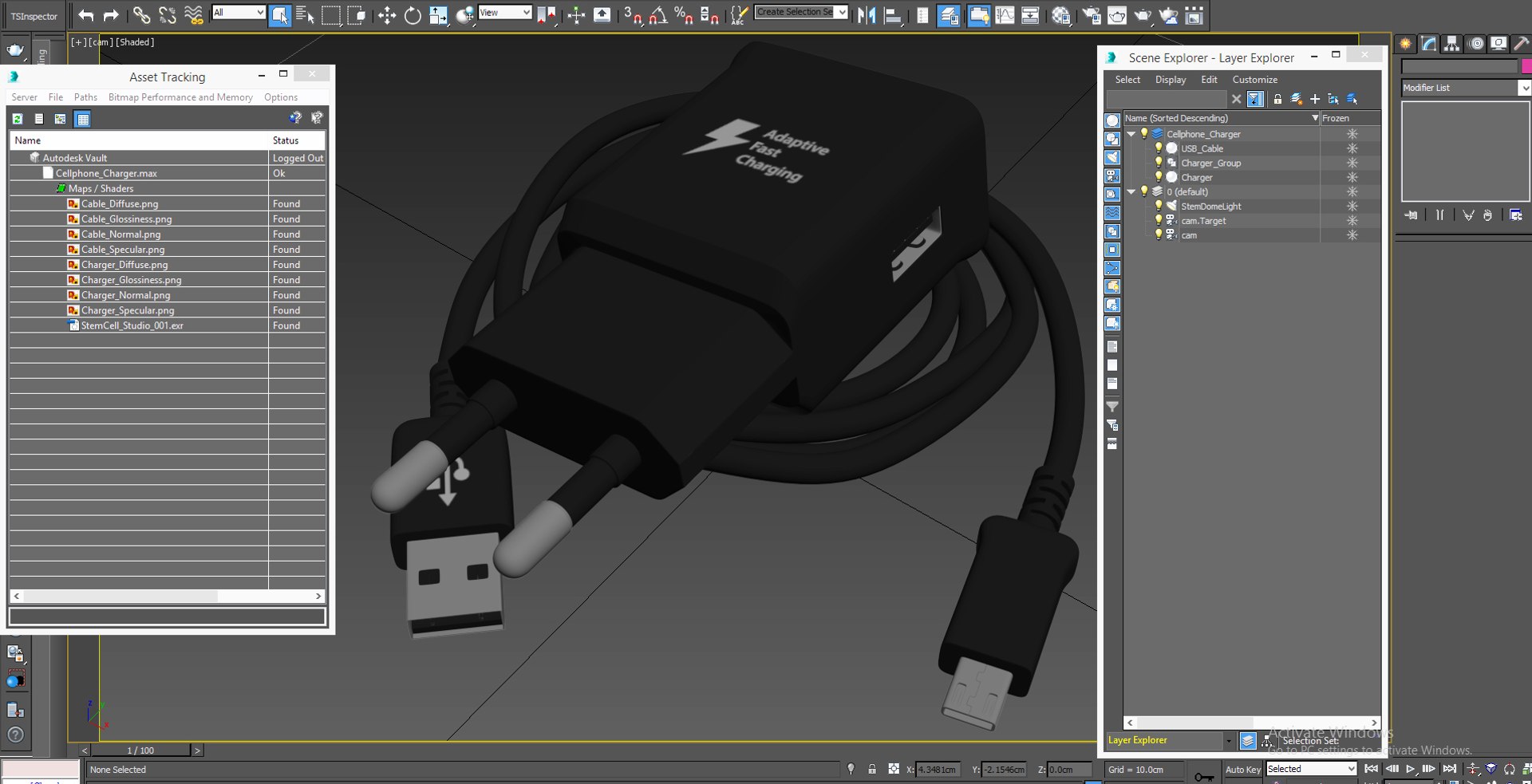The height and width of the screenshot is (784, 1532).
Task: Open Bitmap Performance and Memory menu
Action: click(x=180, y=97)
